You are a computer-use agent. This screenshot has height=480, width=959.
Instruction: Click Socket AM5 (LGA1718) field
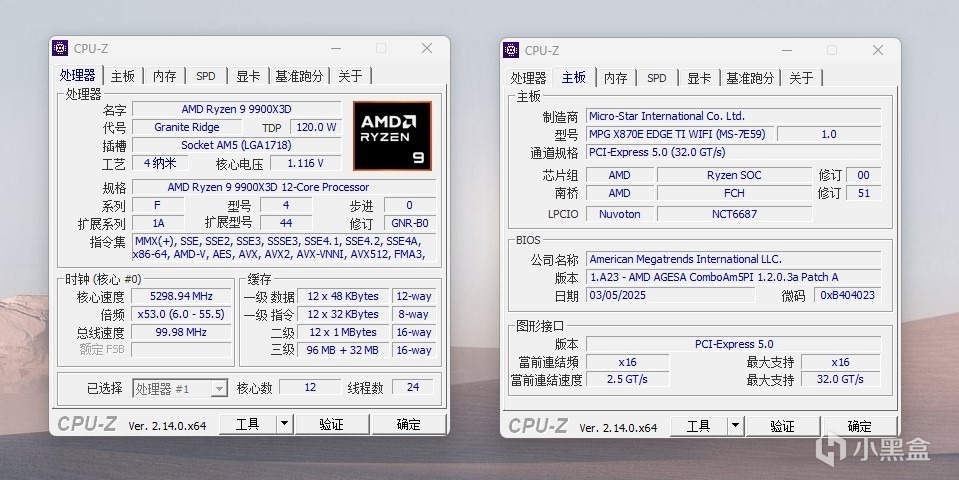[237, 145]
